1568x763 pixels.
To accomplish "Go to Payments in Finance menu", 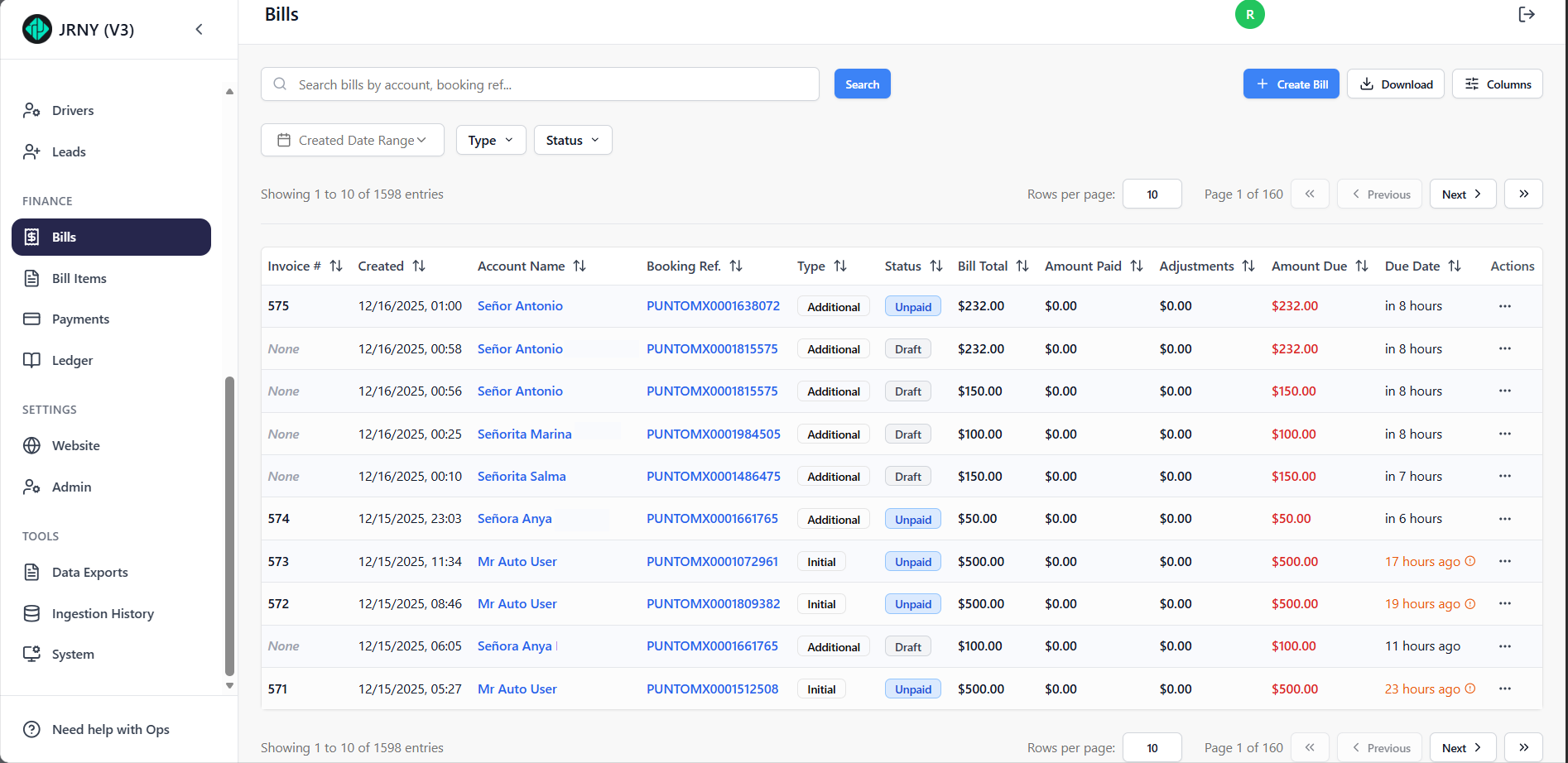I will 80,319.
